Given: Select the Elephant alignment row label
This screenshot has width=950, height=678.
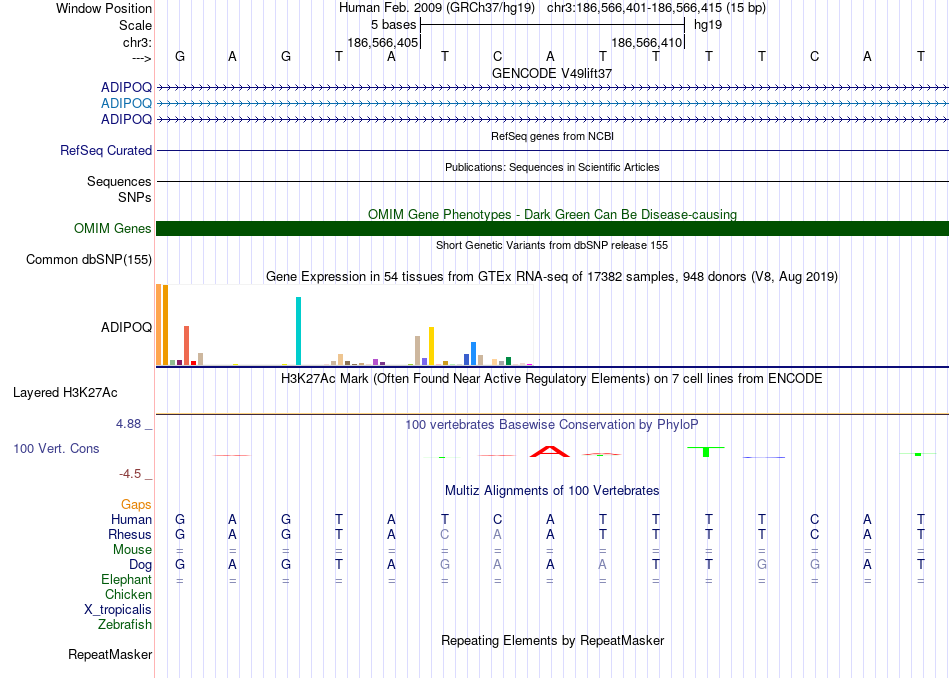Looking at the screenshot, I should 126,579.
